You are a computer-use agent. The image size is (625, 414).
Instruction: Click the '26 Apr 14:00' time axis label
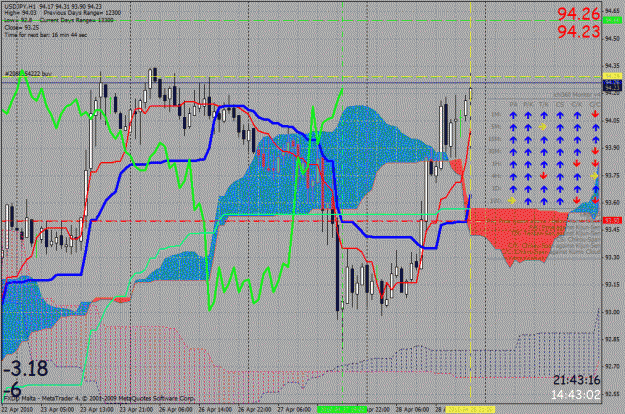215,410
